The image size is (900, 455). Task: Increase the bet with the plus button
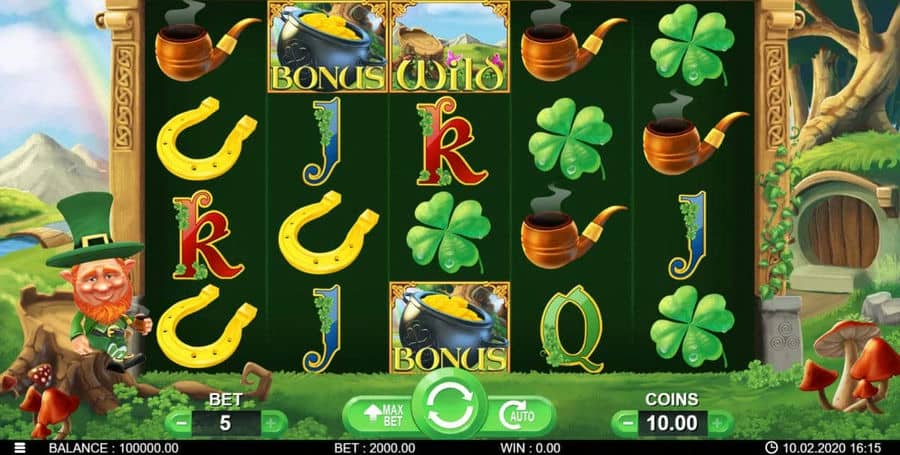pos(271,424)
